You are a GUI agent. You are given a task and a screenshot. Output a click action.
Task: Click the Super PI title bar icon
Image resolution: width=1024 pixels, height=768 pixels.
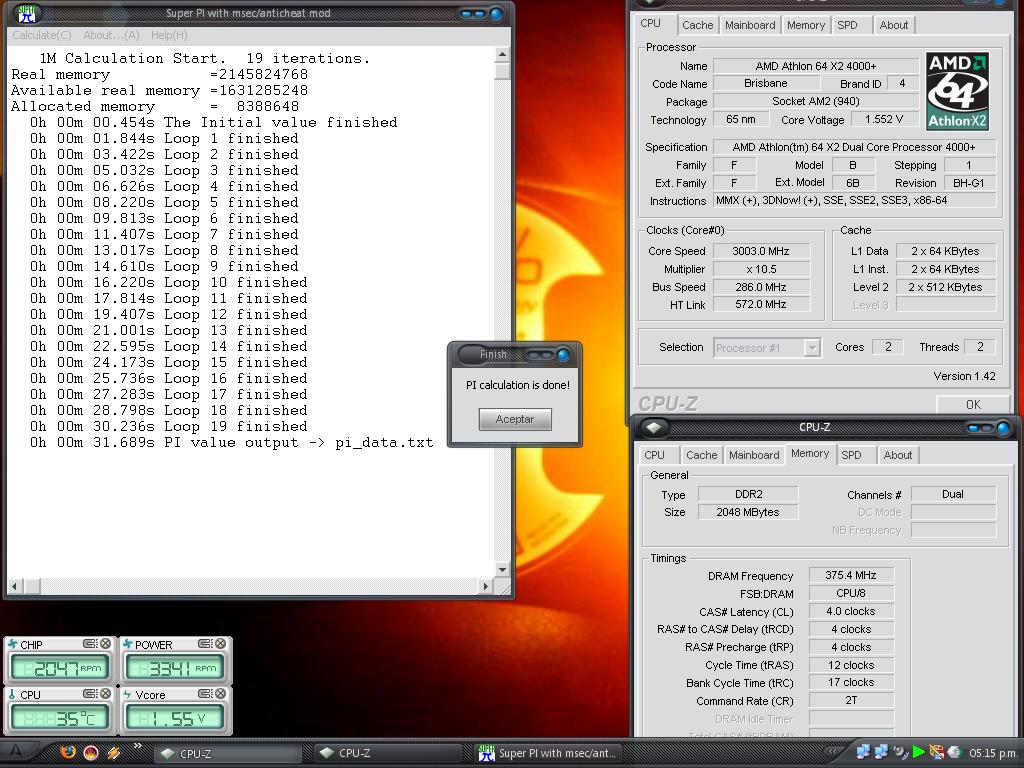point(27,12)
